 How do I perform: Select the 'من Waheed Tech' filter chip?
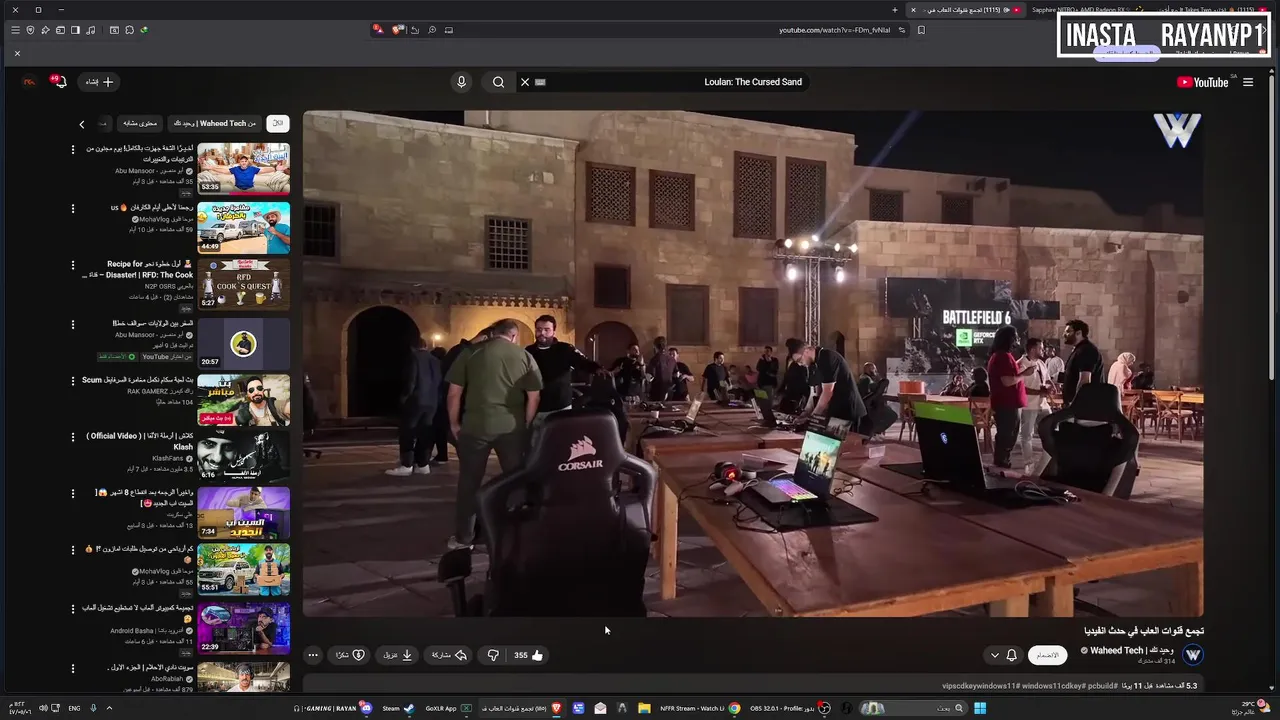214,123
